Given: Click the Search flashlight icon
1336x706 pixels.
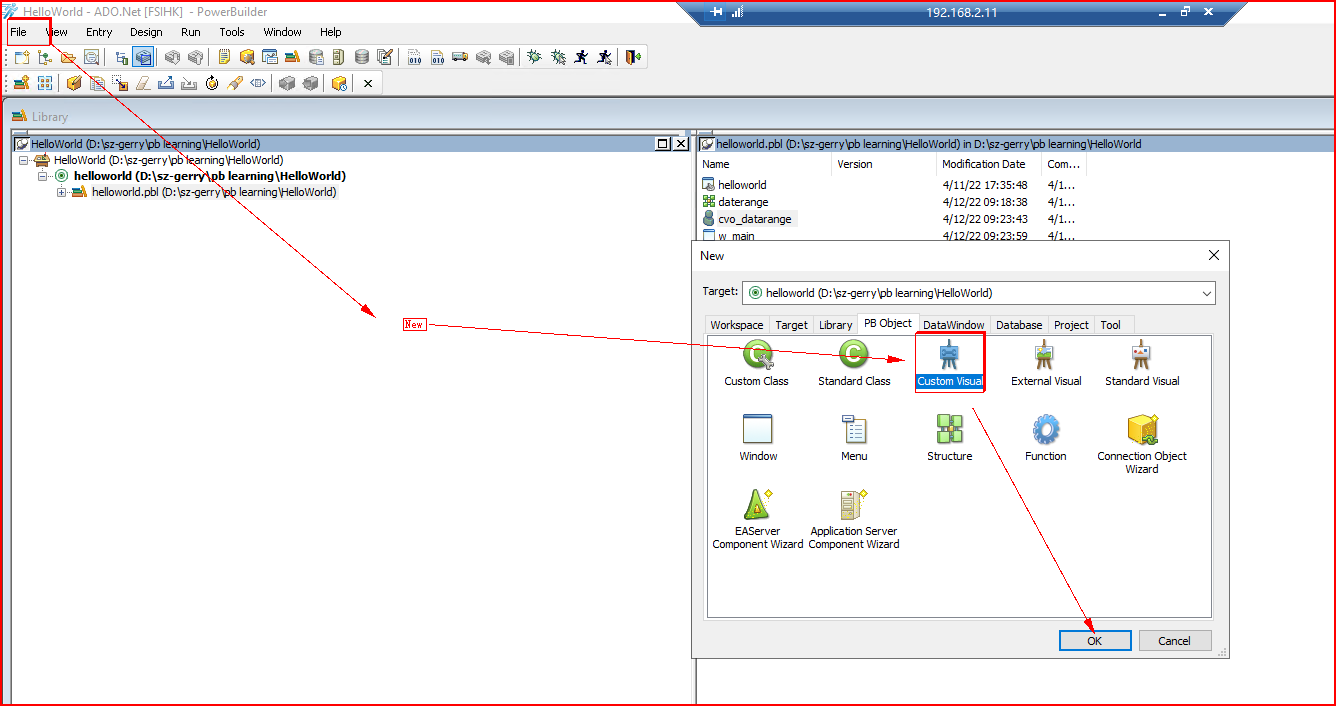Looking at the screenshot, I should 235,83.
